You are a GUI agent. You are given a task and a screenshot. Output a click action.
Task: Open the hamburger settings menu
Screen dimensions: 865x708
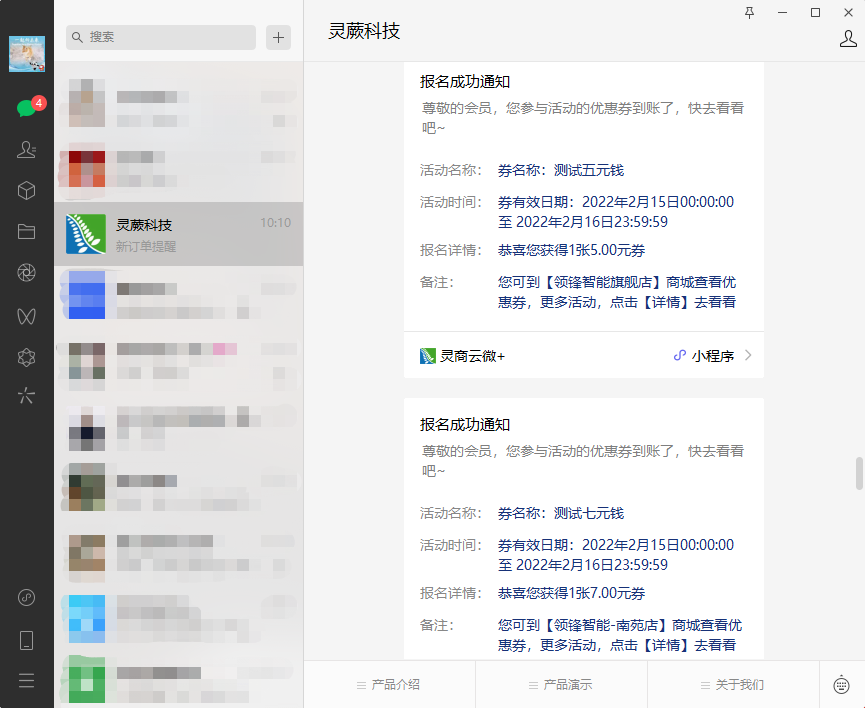tap(26, 680)
